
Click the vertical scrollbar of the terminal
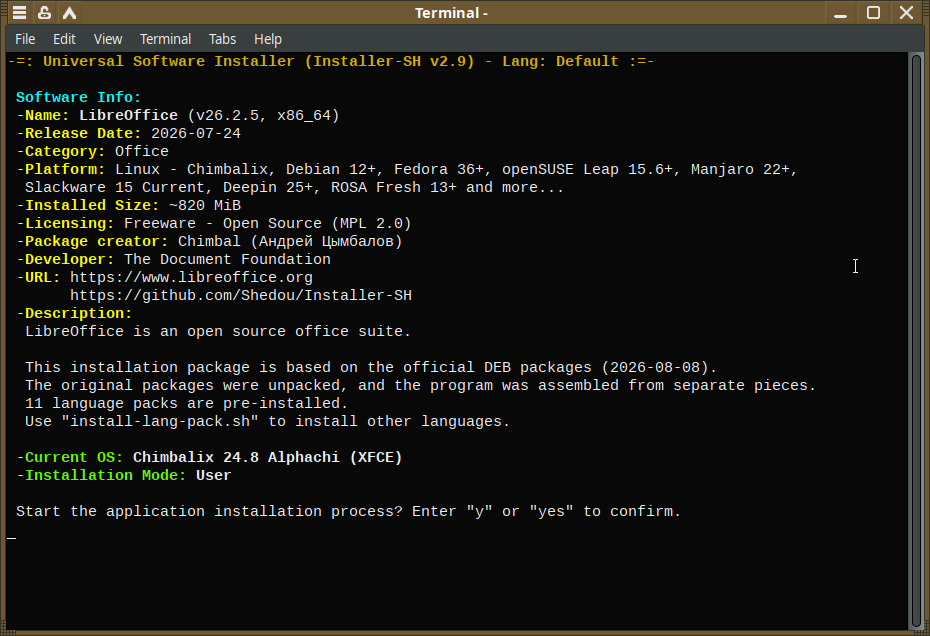(916, 341)
